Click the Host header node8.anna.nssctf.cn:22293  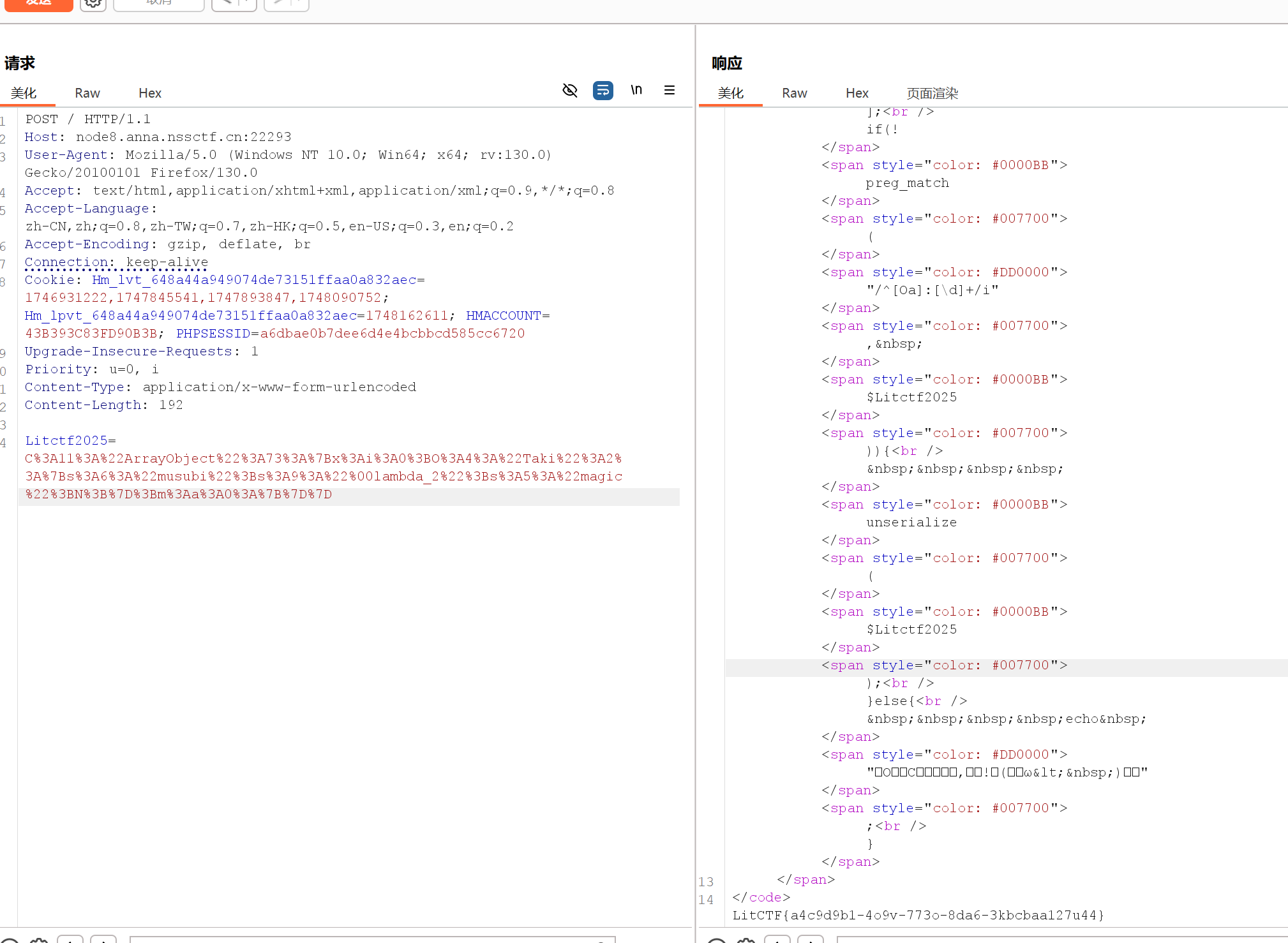point(158,137)
